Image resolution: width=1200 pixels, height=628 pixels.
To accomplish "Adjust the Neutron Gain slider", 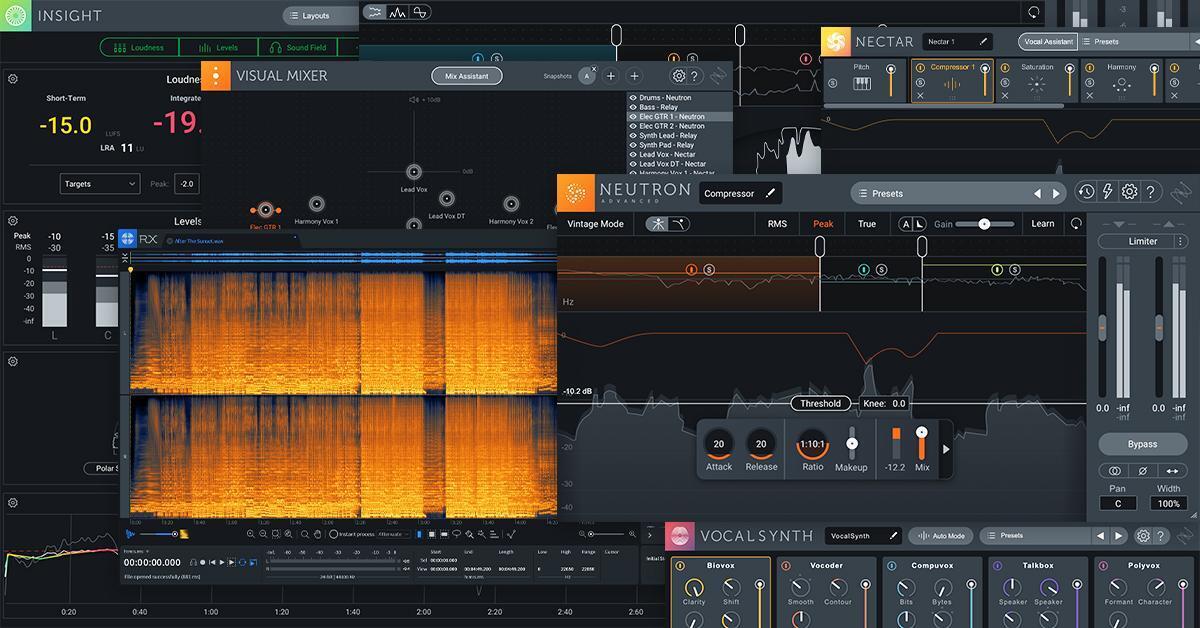I will 984,224.
